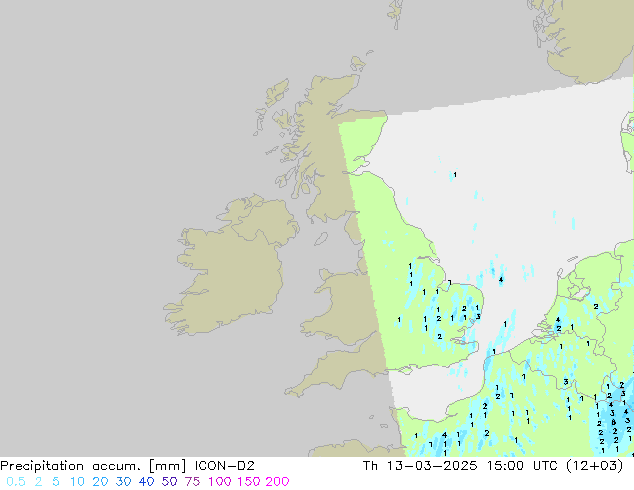Click the 200 mm legend value

point(277,482)
